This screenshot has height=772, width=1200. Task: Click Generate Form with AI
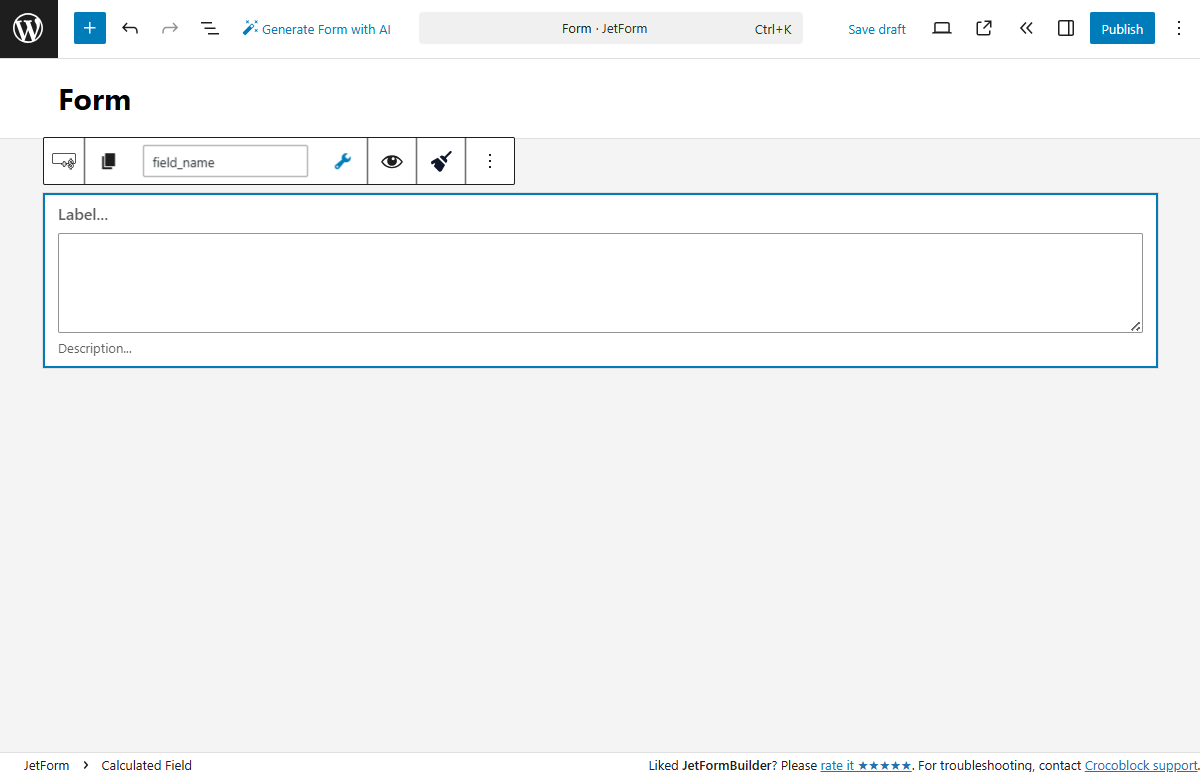tap(316, 29)
